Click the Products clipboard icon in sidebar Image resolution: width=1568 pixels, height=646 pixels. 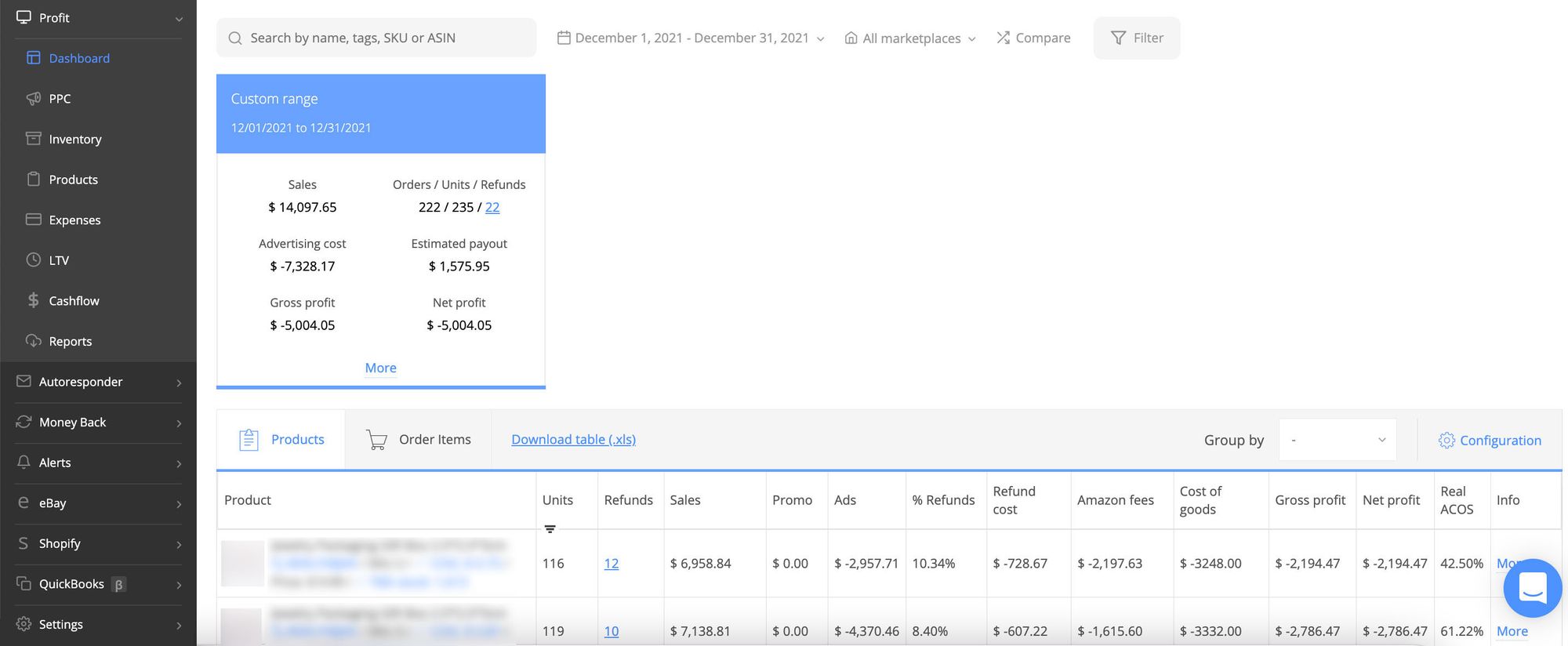33,180
